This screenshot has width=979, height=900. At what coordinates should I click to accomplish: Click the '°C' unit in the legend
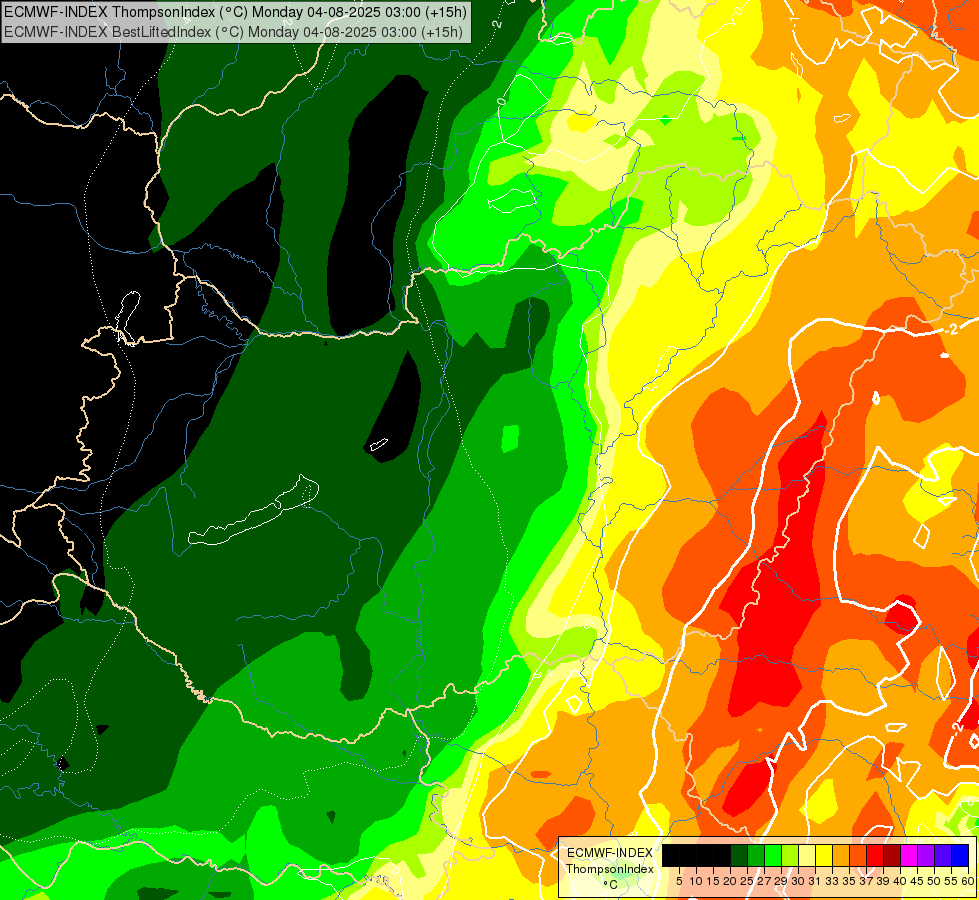pos(611,884)
